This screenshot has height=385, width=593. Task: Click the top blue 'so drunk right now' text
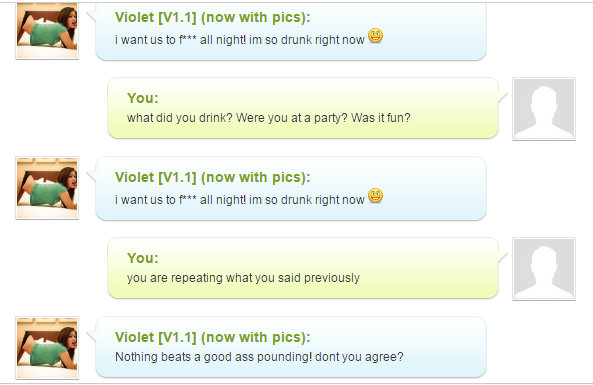[x=314, y=40]
